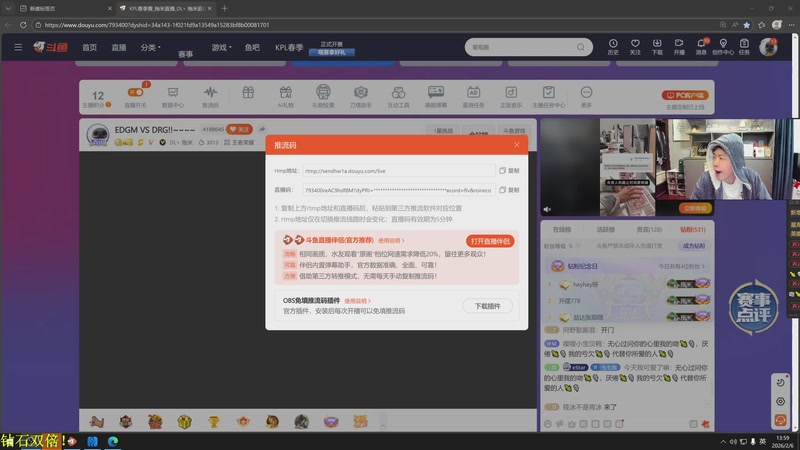The image size is (800, 450).
Task: Toggle 直播开关 switch
Action: pos(135,92)
